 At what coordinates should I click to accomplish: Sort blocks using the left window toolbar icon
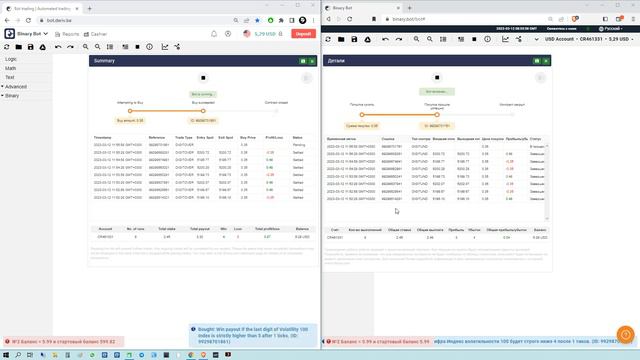(x=110, y=47)
